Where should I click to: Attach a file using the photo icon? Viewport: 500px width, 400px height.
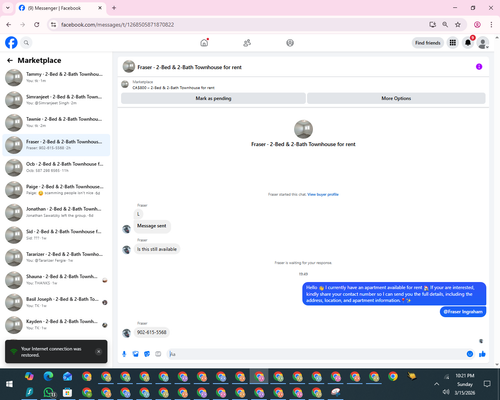tap(136, 354)
